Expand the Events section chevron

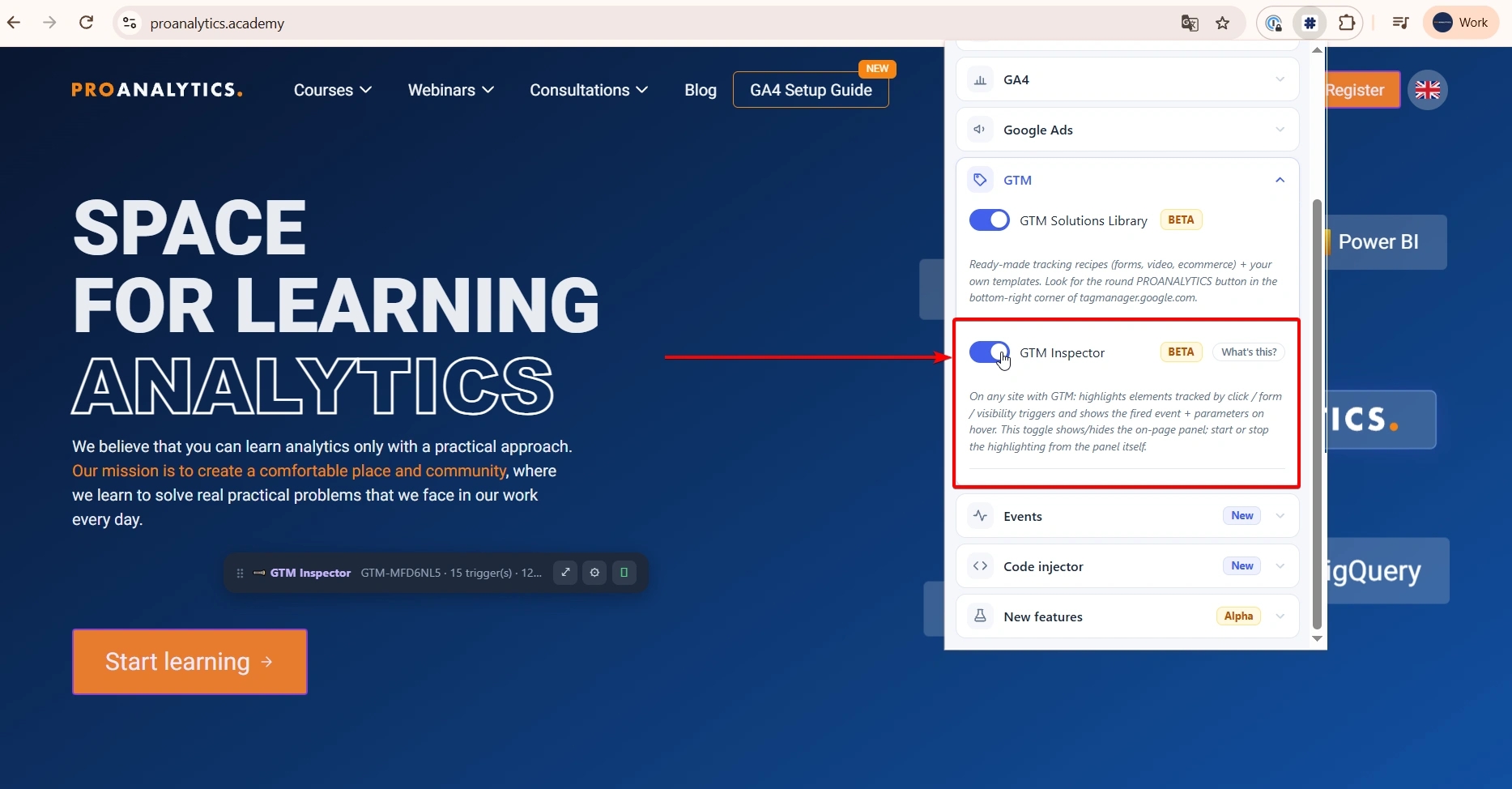[x=1280, y=516]
